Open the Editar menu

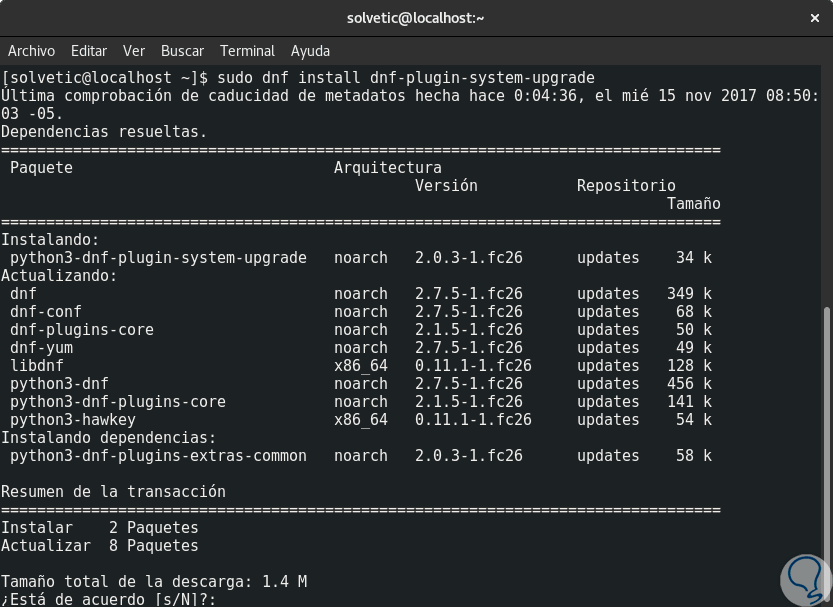coord(89,51)
